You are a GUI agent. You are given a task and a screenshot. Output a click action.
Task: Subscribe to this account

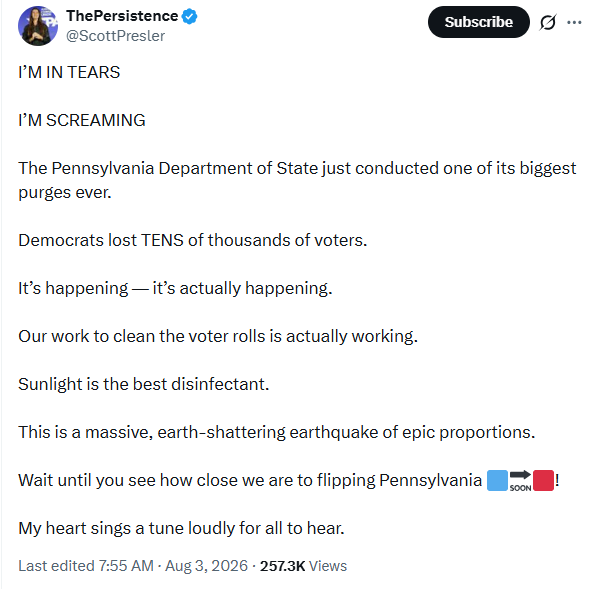click(478, 22)
